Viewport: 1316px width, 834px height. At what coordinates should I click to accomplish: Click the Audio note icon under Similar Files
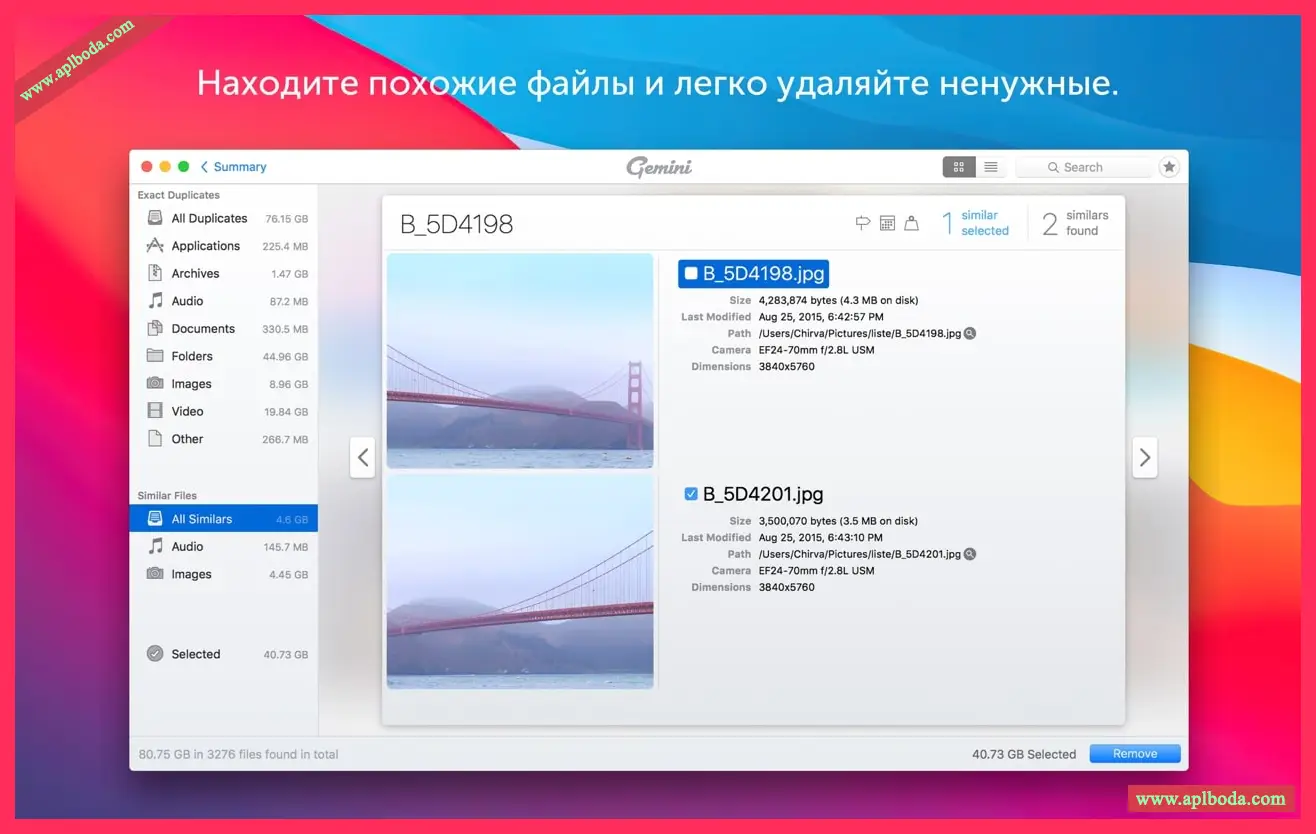[x=155, y=546]
